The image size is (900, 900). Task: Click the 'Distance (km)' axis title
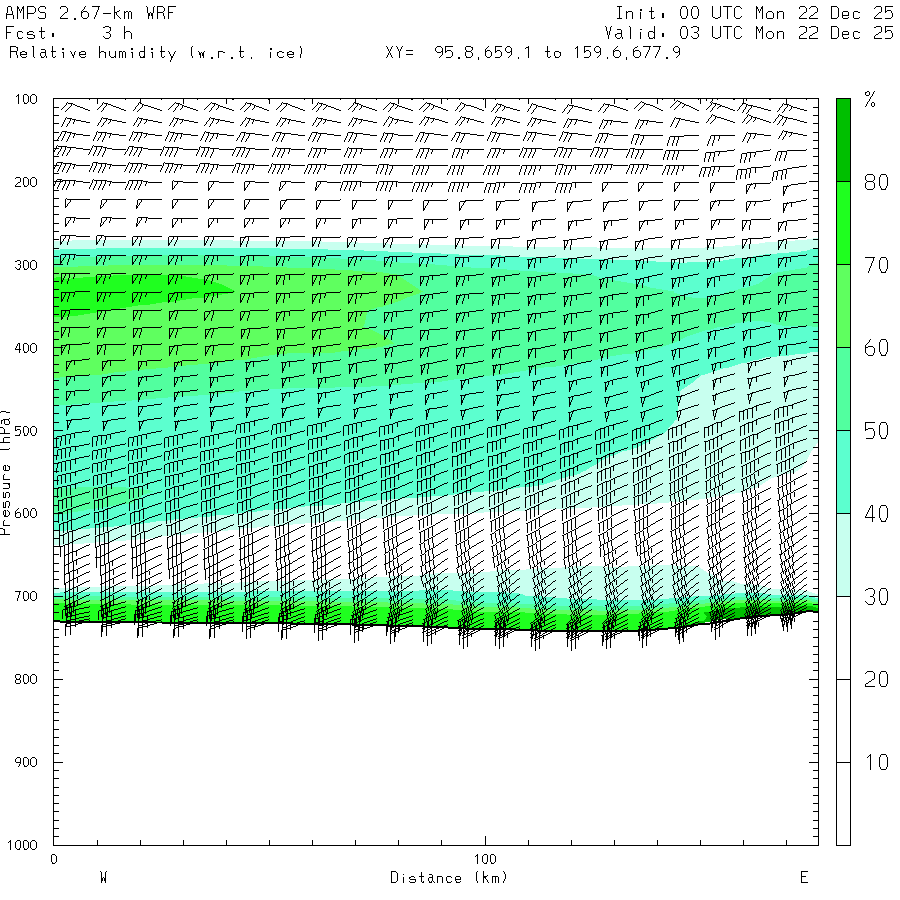point(449,878)
